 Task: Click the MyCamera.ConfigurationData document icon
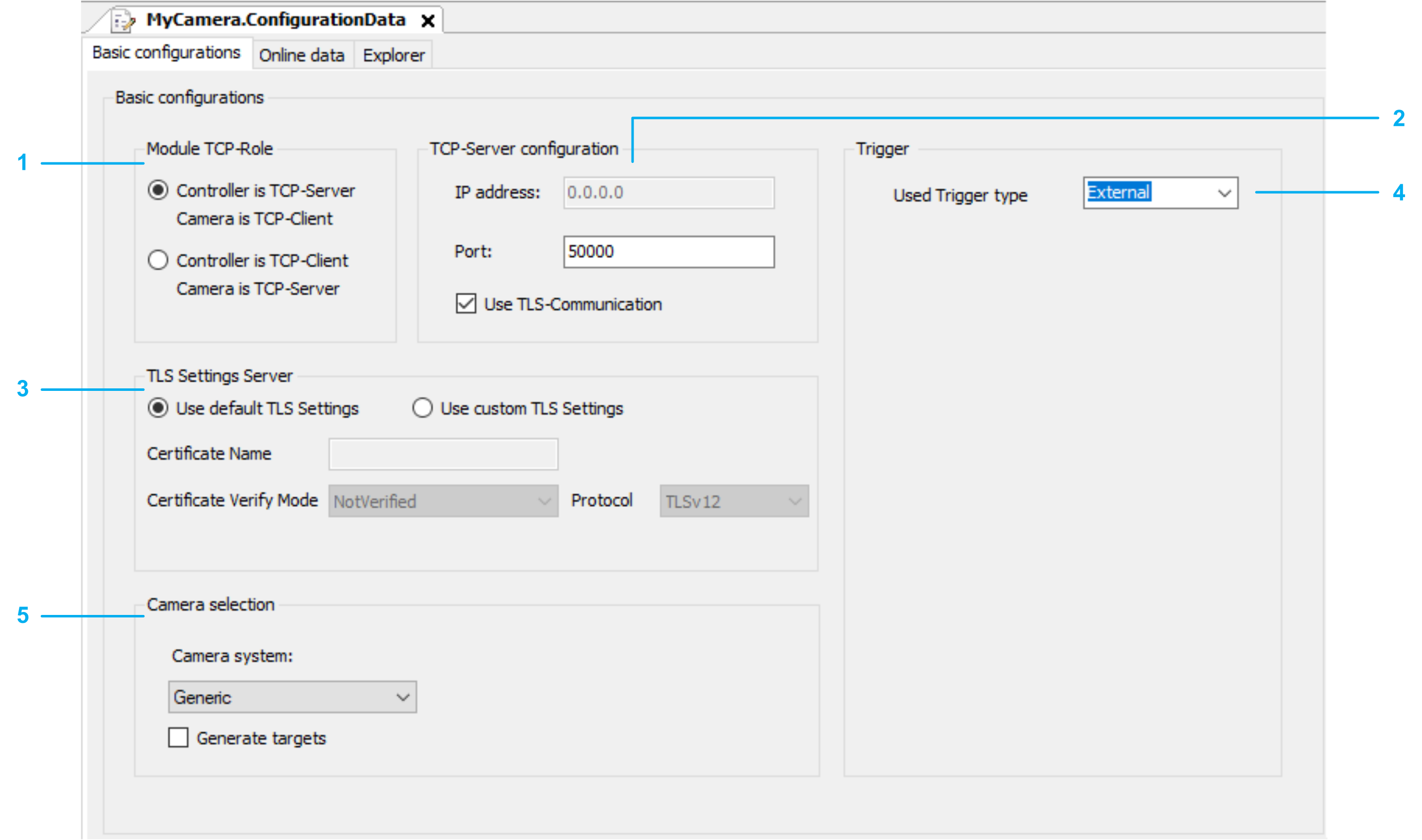124,21
